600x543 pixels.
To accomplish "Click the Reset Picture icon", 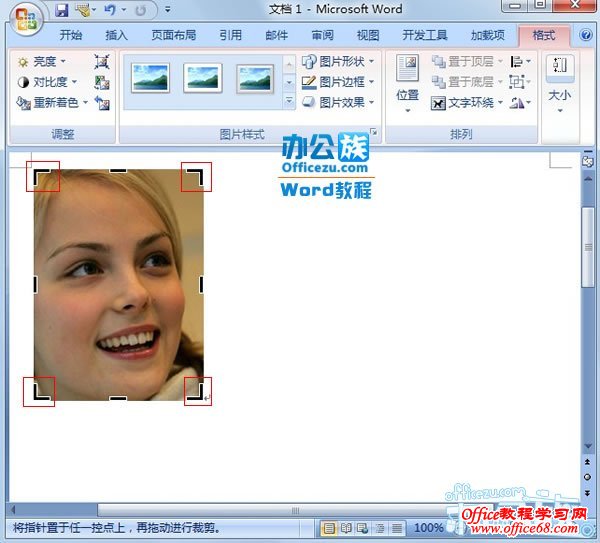I will pyautogui.click(x=101, y=102).
